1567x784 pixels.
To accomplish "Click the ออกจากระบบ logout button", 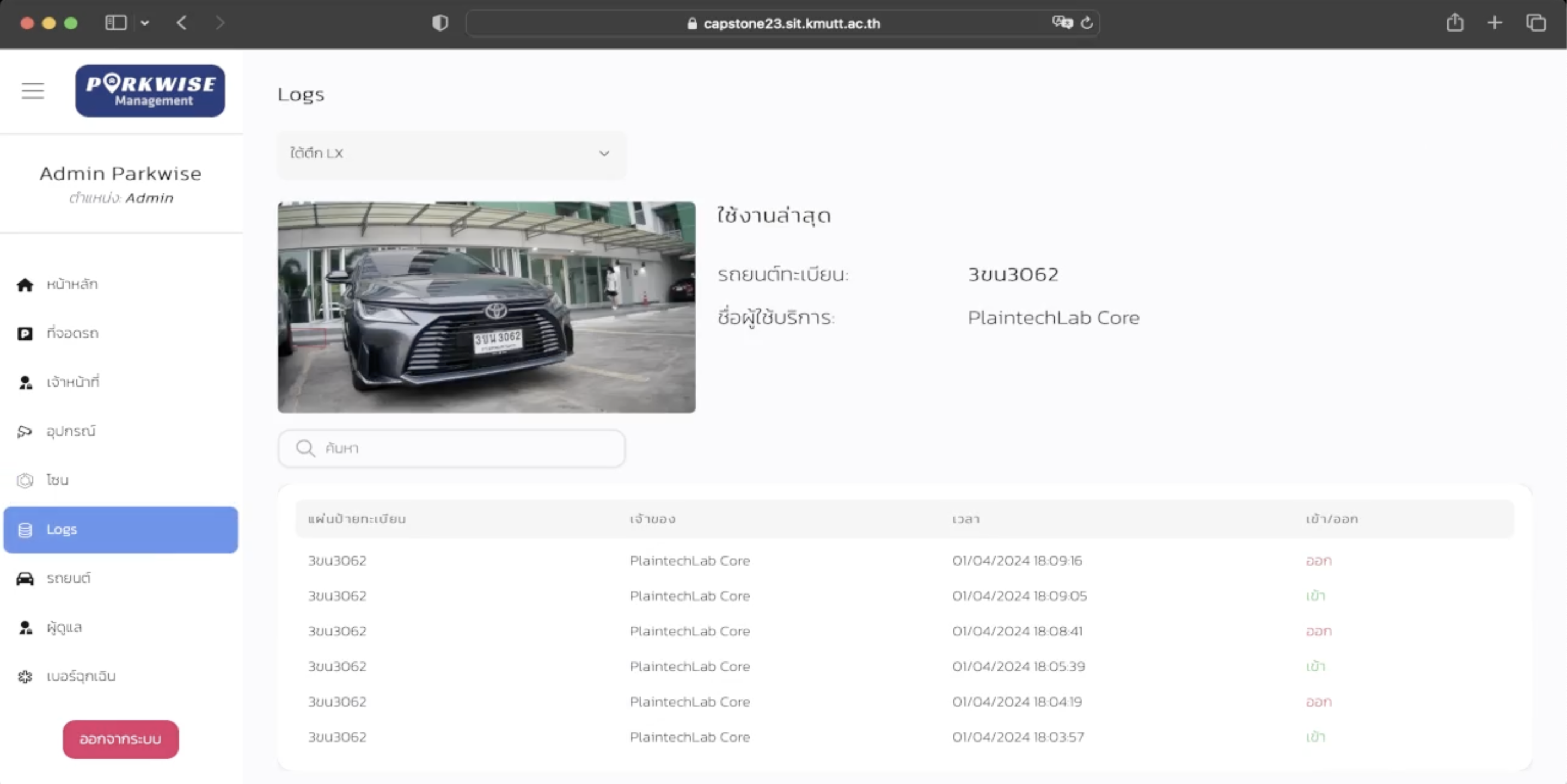I will pyautogui.click(x=120, y=739).
